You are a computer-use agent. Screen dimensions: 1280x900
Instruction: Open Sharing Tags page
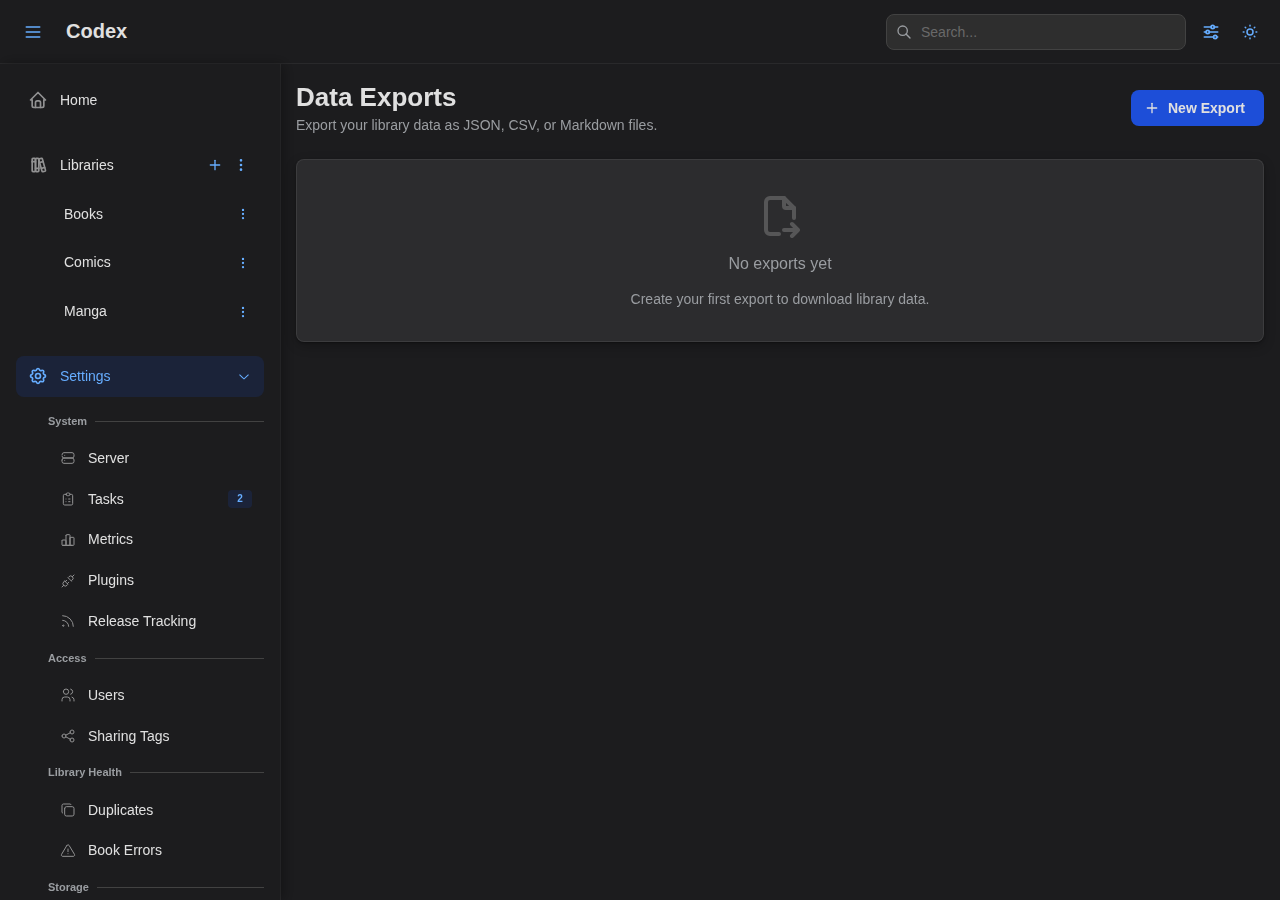(156, 736)
